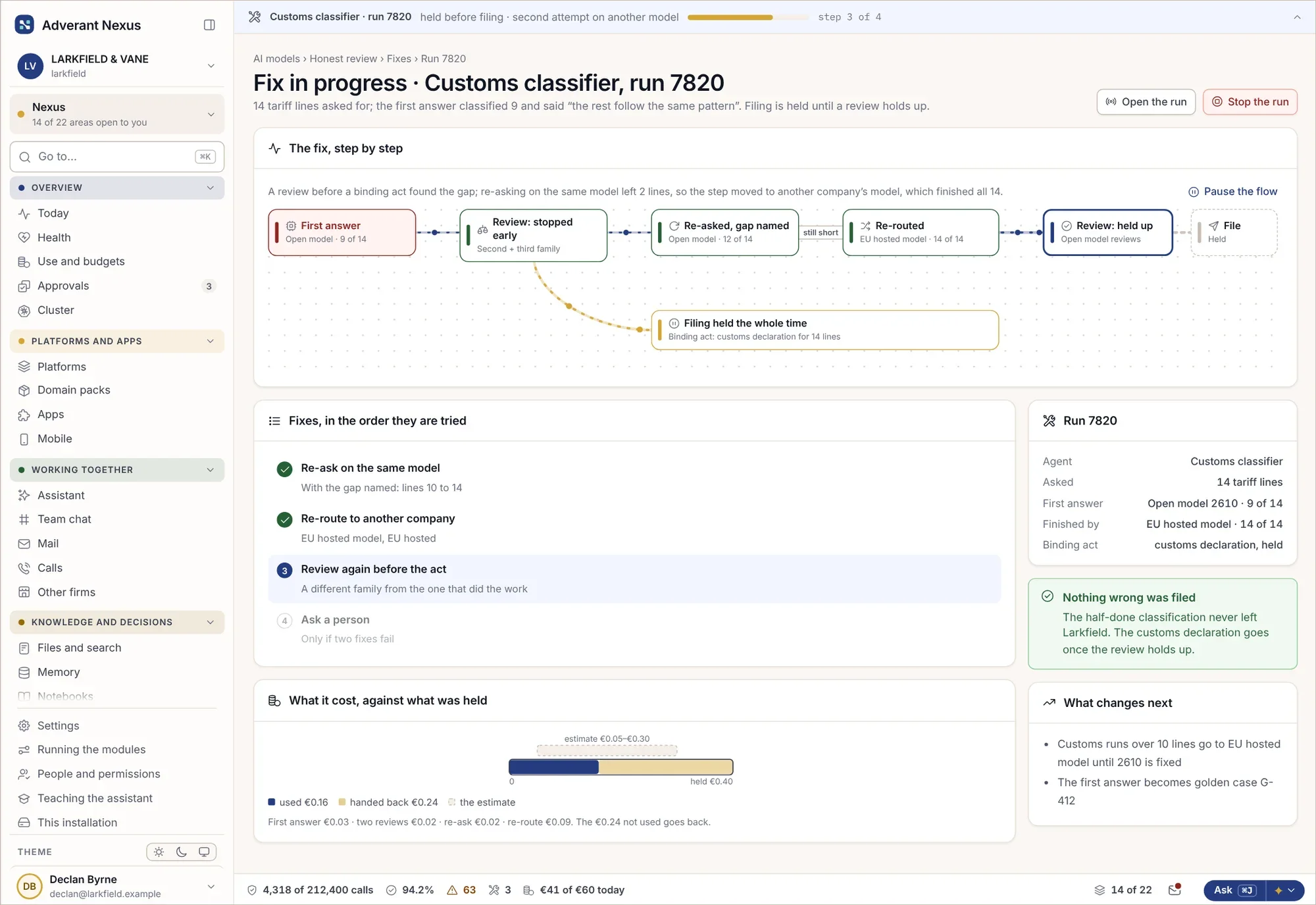This screenshot has height=905, width=1316.
Task: Click the Team chat hash icon
Action: click(x=24, y=519)
